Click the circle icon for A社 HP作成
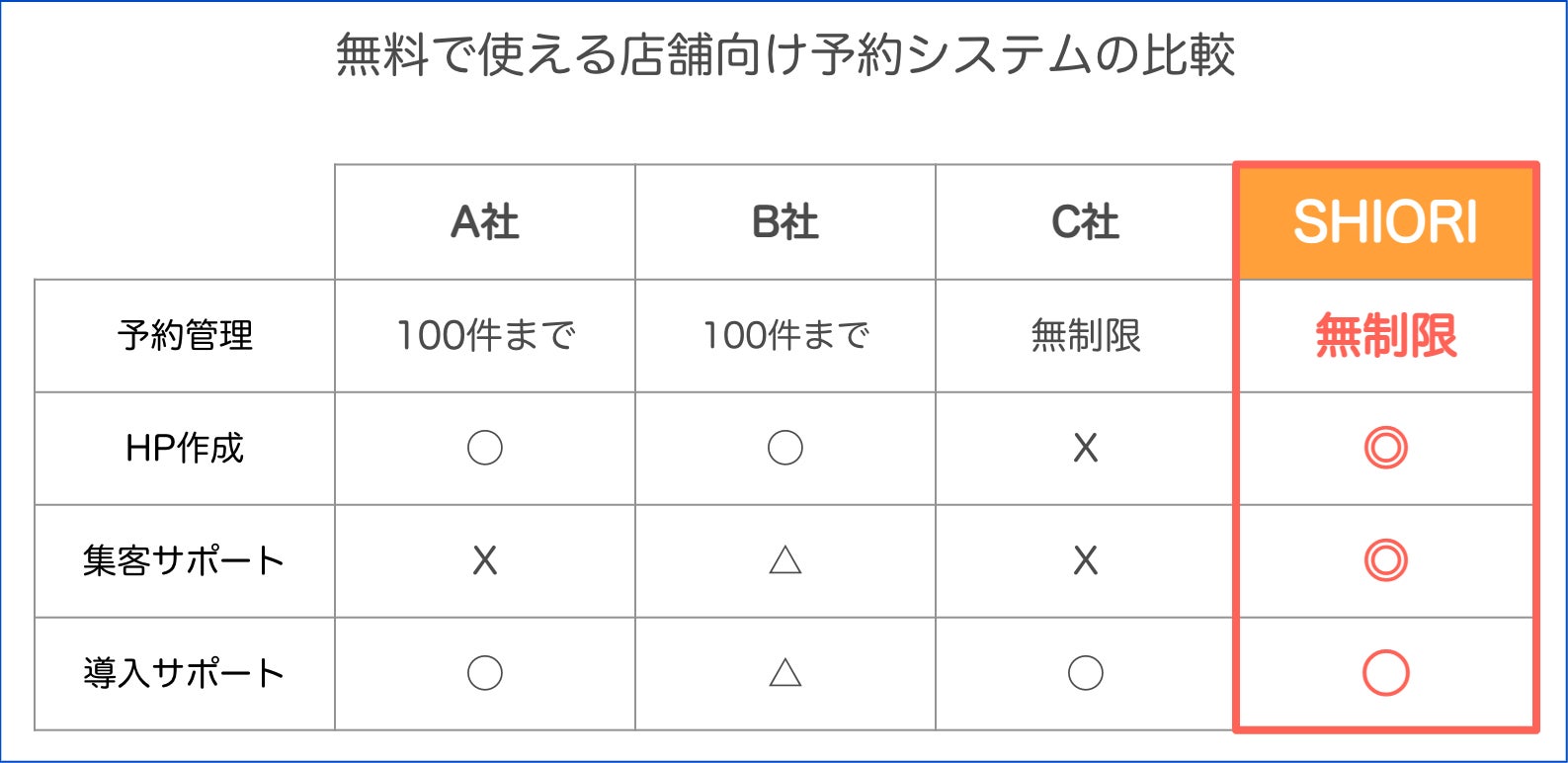The height and width of the screenshot is (763, 1568). pyautogui.click(x=484, y=448)
